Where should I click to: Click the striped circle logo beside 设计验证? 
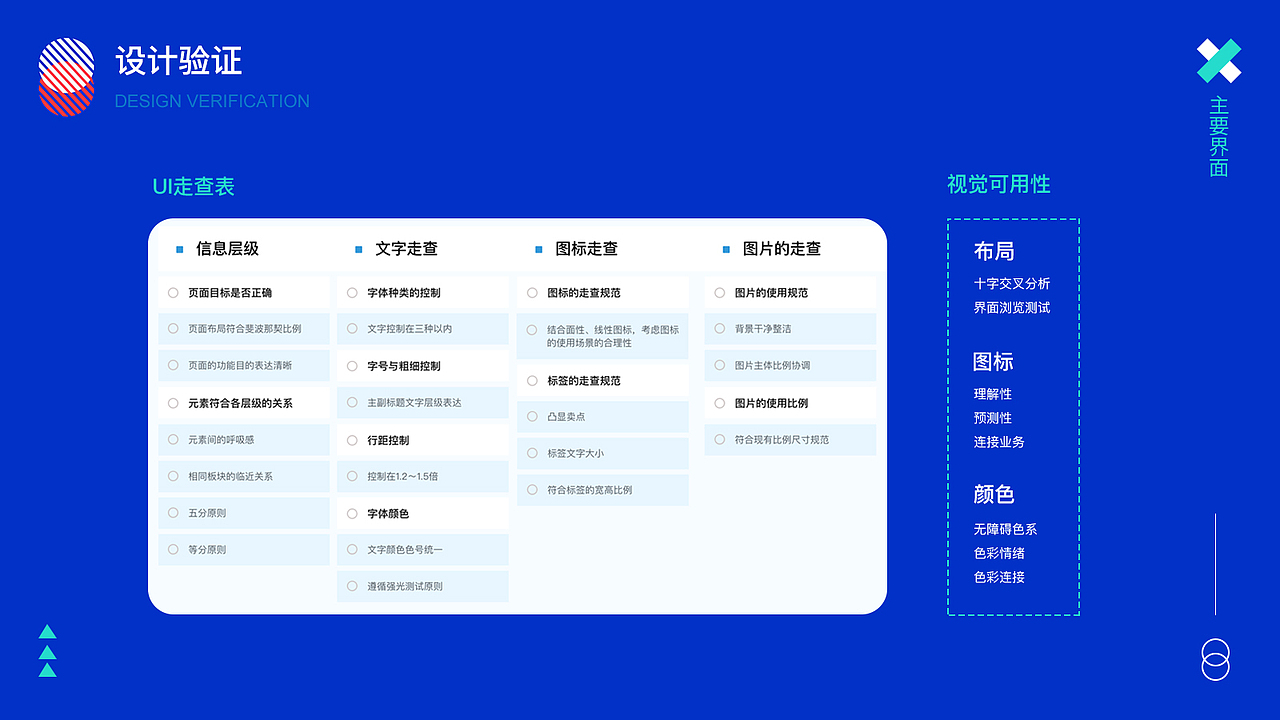67,76
